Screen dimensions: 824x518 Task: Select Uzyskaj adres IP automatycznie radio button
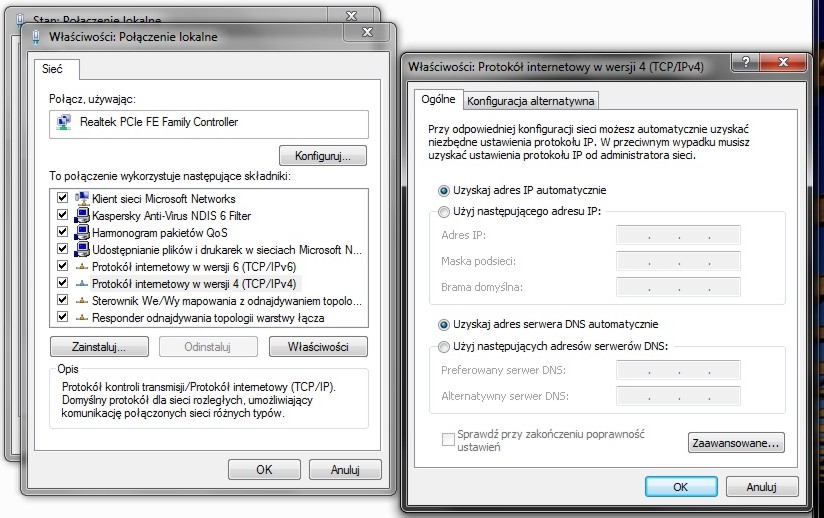444,191
